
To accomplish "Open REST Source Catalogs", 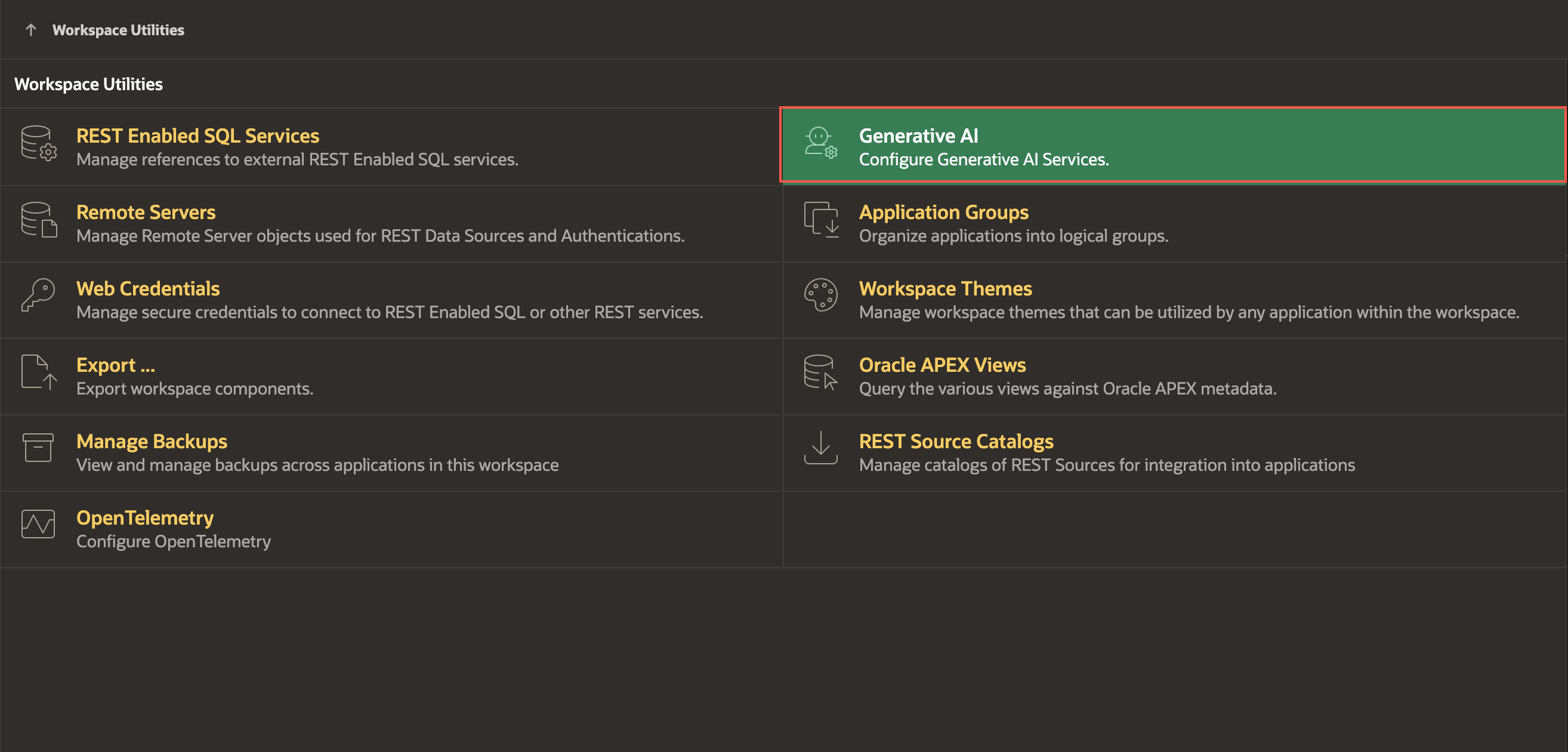I will pos(956,442).
